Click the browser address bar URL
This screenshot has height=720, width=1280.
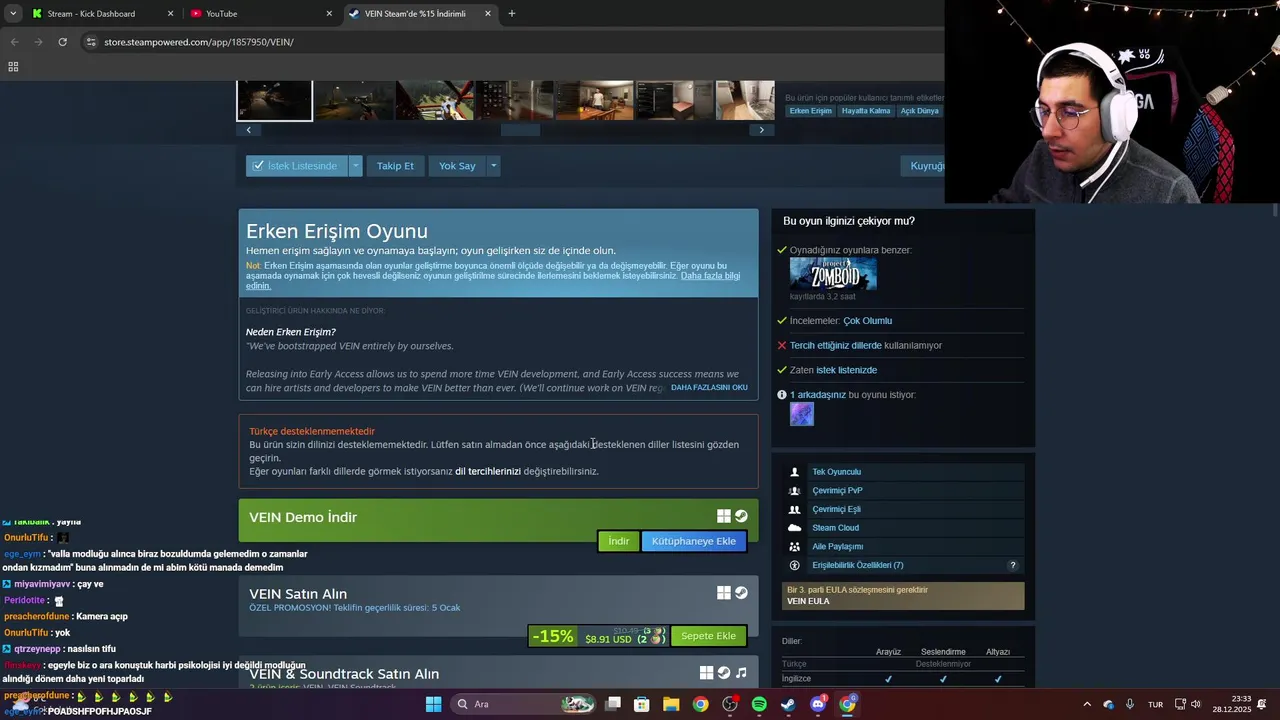[x=199, y=42]
